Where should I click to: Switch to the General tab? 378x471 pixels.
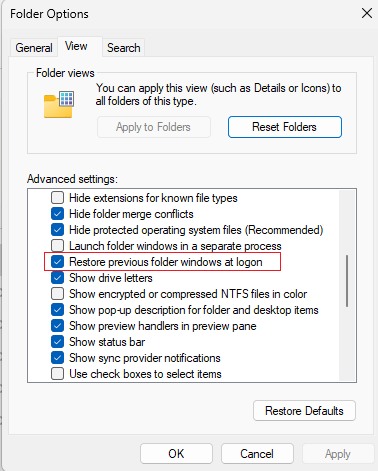coord(34,48)
